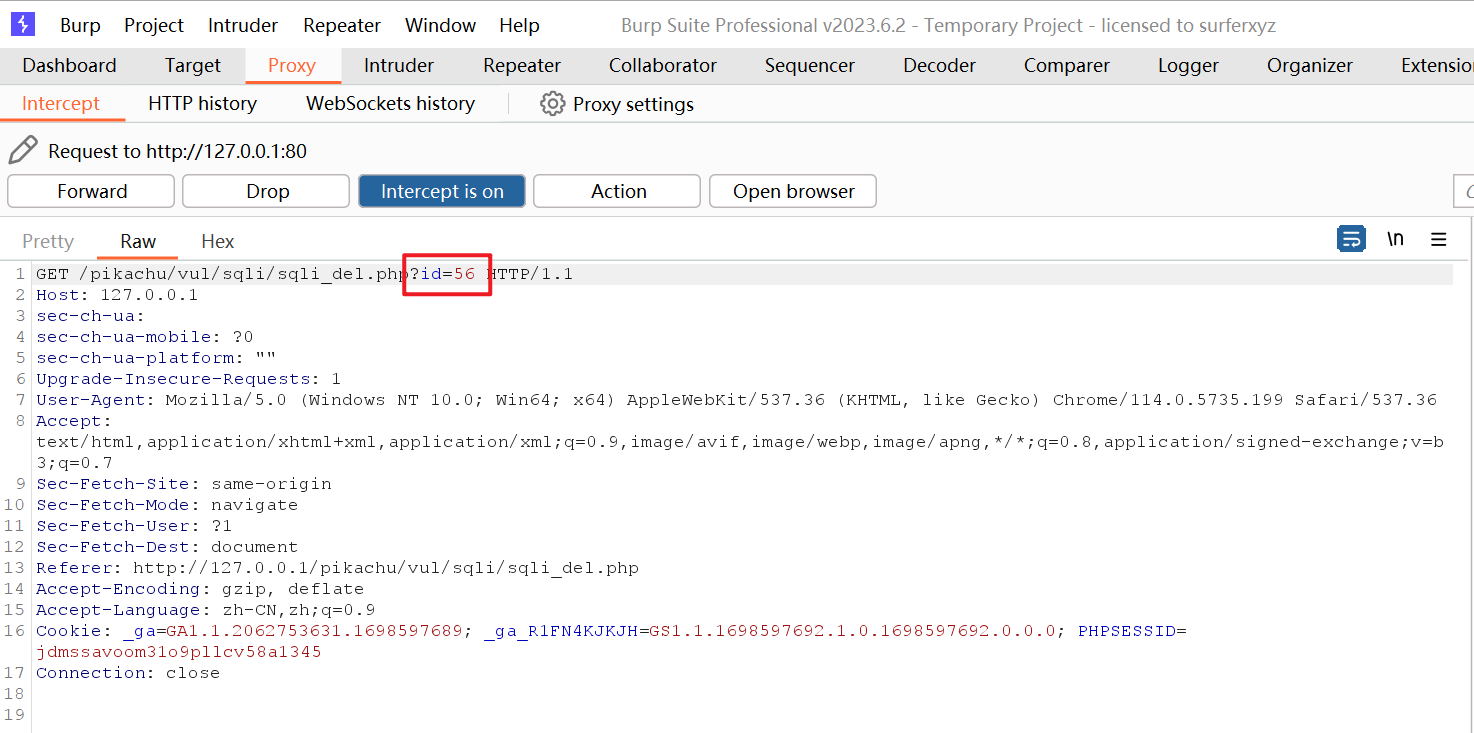The width and height of the screenshot is (1474, 733).
Task: Click the pencil edit icon beside request target
Action: (23, 151)
